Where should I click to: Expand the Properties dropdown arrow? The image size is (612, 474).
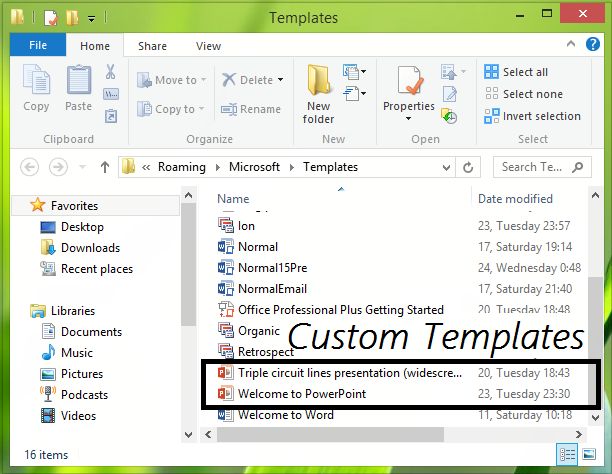click(x=409, y=118)
